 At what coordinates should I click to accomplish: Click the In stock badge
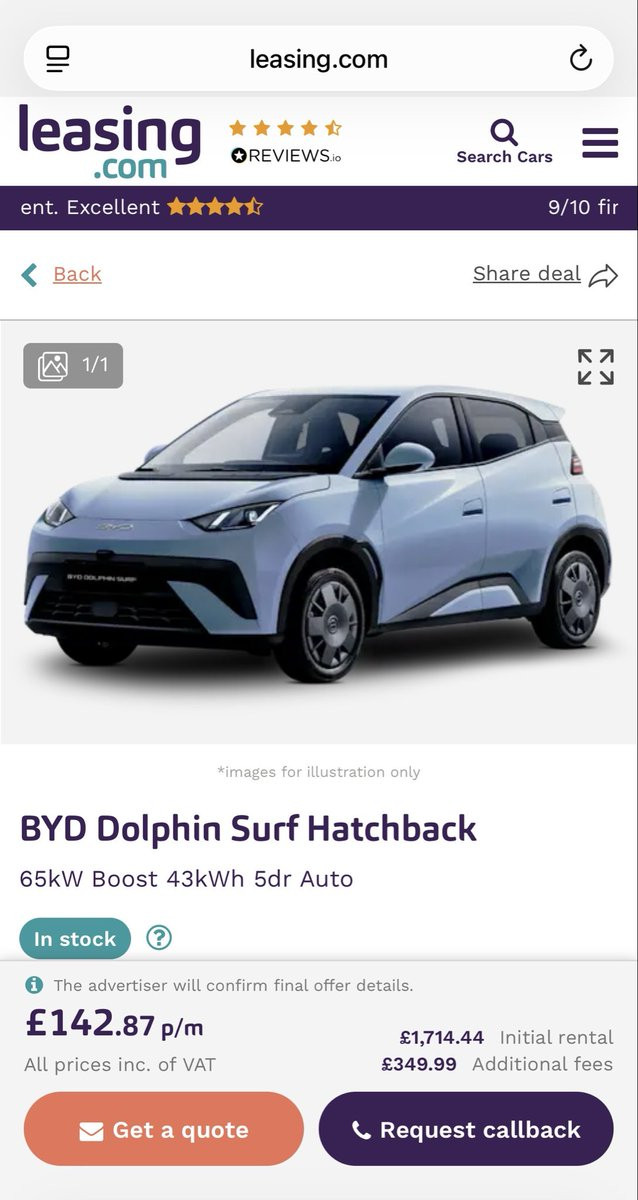point(75,939)
